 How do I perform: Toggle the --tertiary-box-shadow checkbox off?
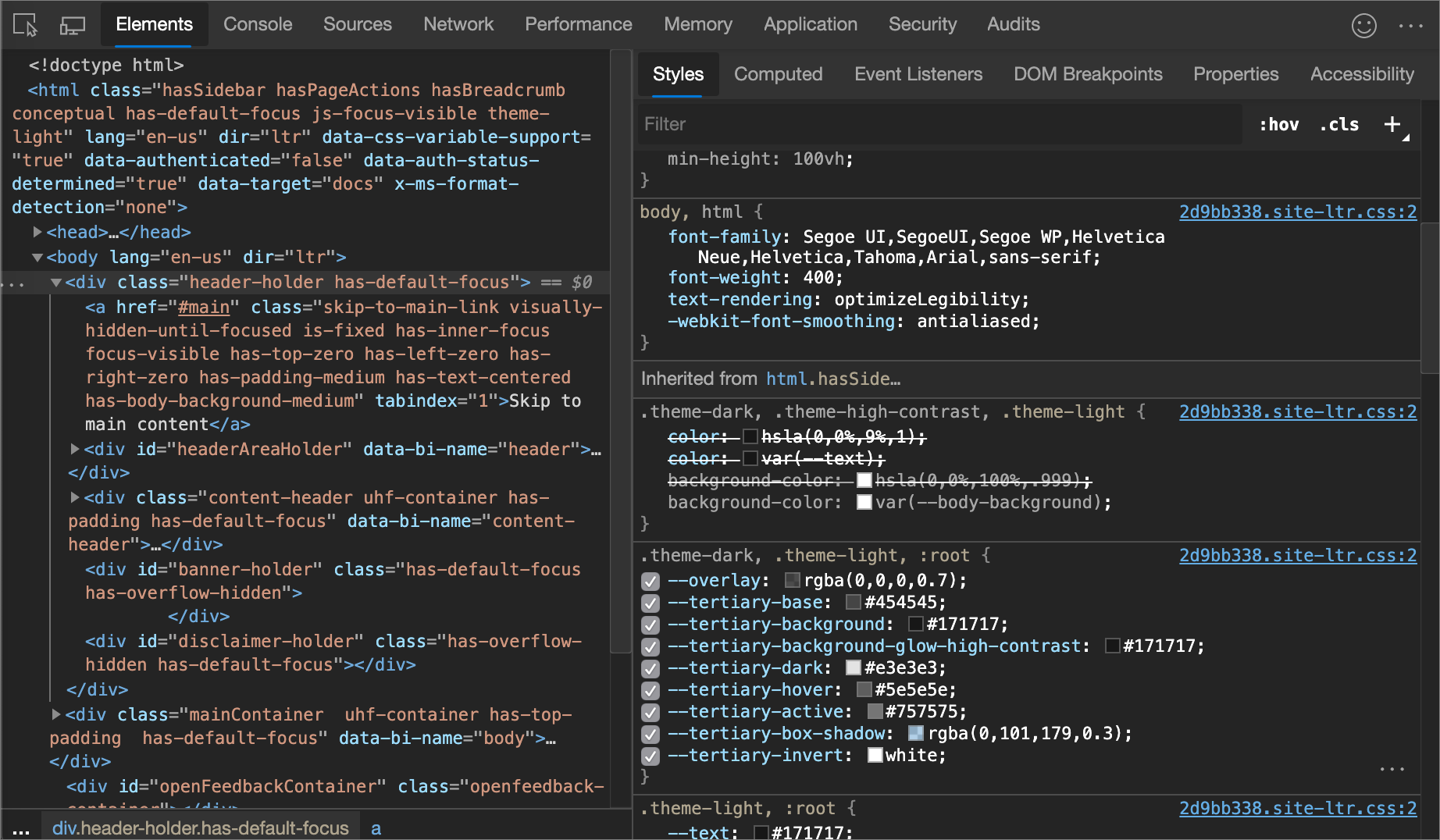pyautogui.click(x=650, y=734)
